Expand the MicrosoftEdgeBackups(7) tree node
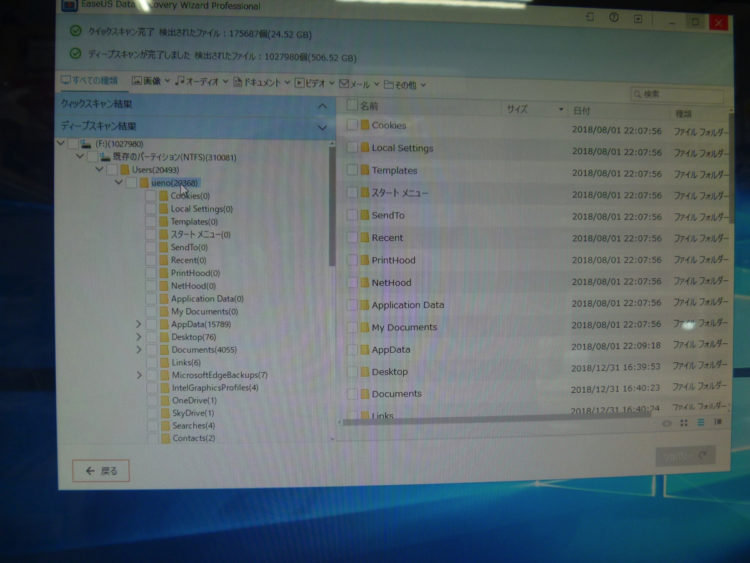This screenshot has height=563, width=750. pyautogui.click(x=139, y=375)
